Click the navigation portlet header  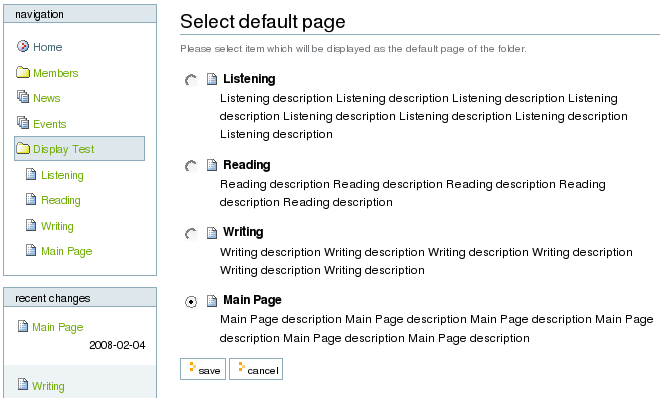pyautogui.click(x=80, y=14)
